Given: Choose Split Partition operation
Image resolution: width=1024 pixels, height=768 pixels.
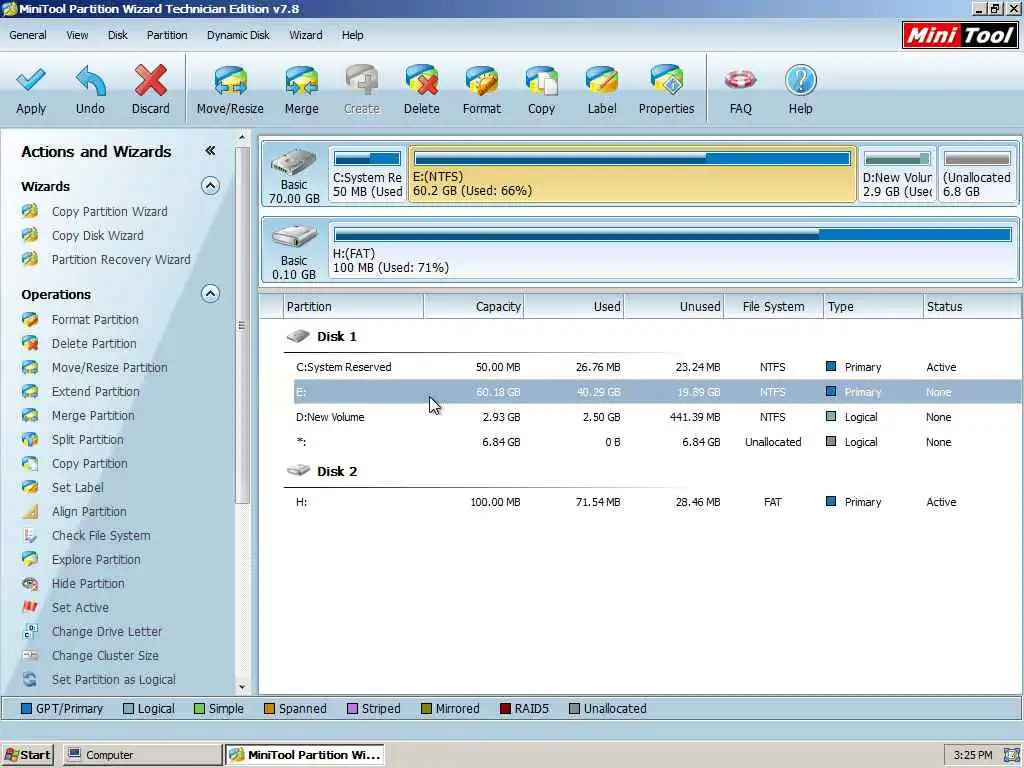Looking at the screenshot, I should tap(88, 440).
